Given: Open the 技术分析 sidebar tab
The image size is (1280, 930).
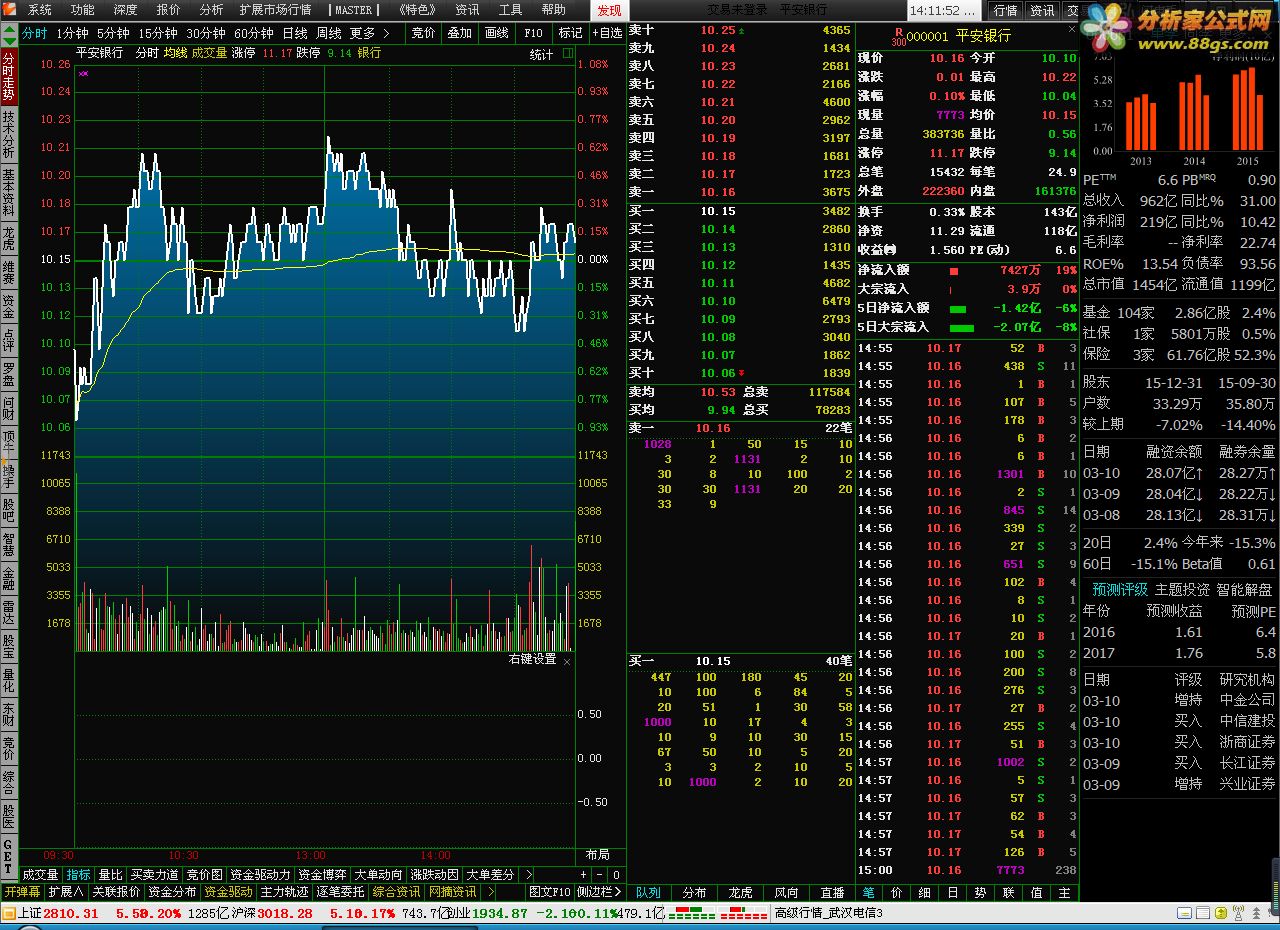Looking at the screenshot, I should tap(9, 133).
